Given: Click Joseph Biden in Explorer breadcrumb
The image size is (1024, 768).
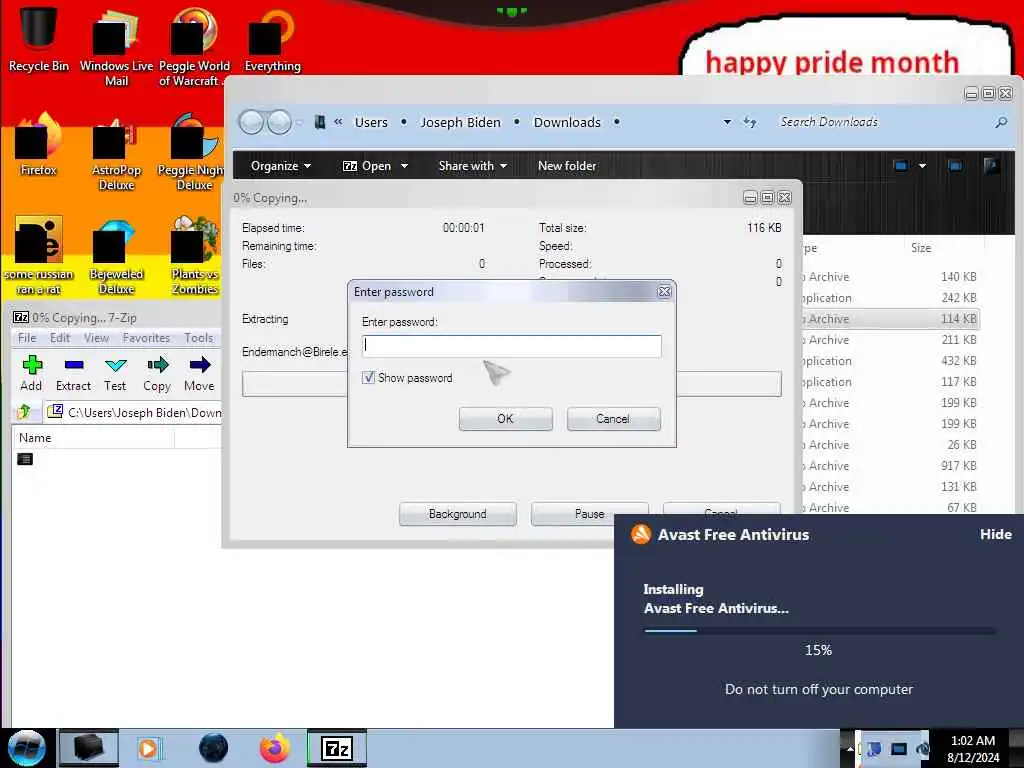Looking at the screenshot, I should tap(460, 122).
